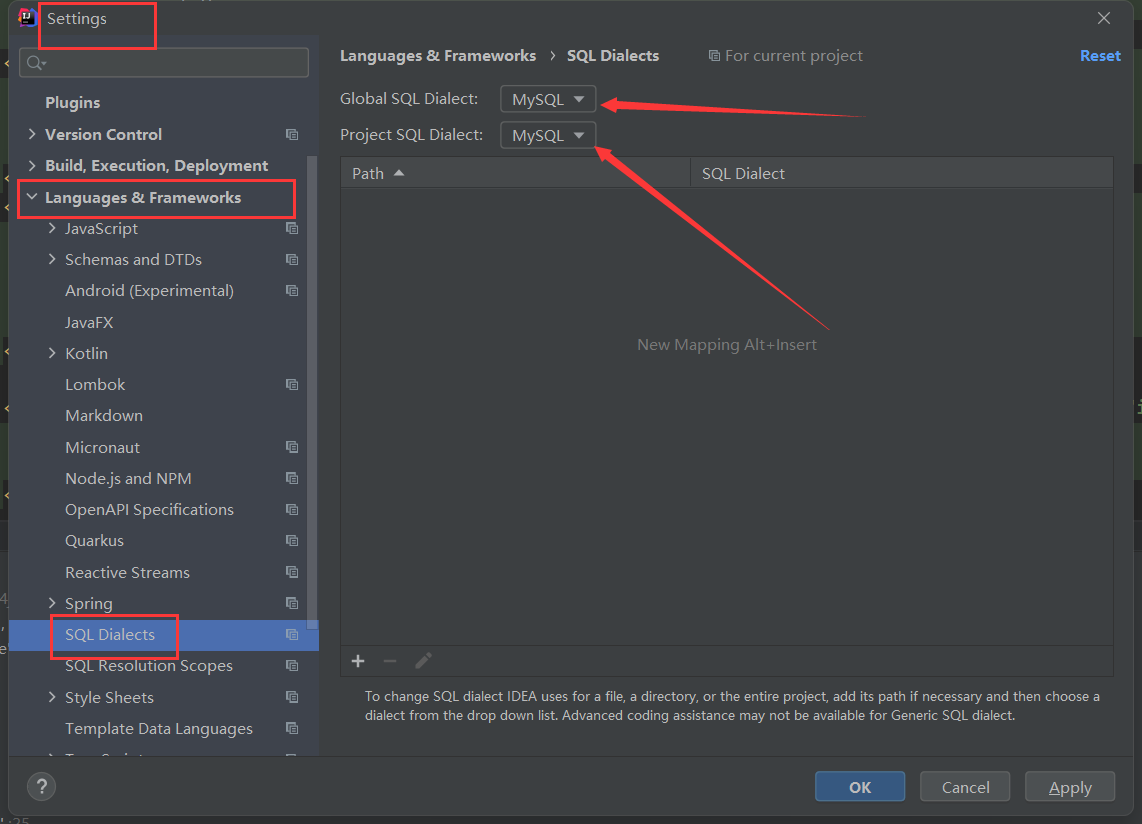Select Node.js and NPM settings
The height and width of the screenshot is (824, 1142).
click(128, 479)
